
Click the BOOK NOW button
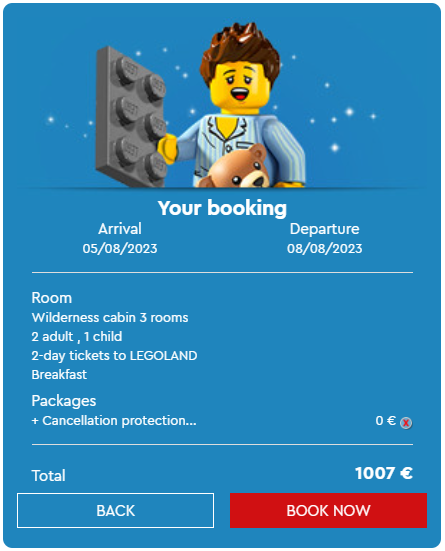point(328,510)
